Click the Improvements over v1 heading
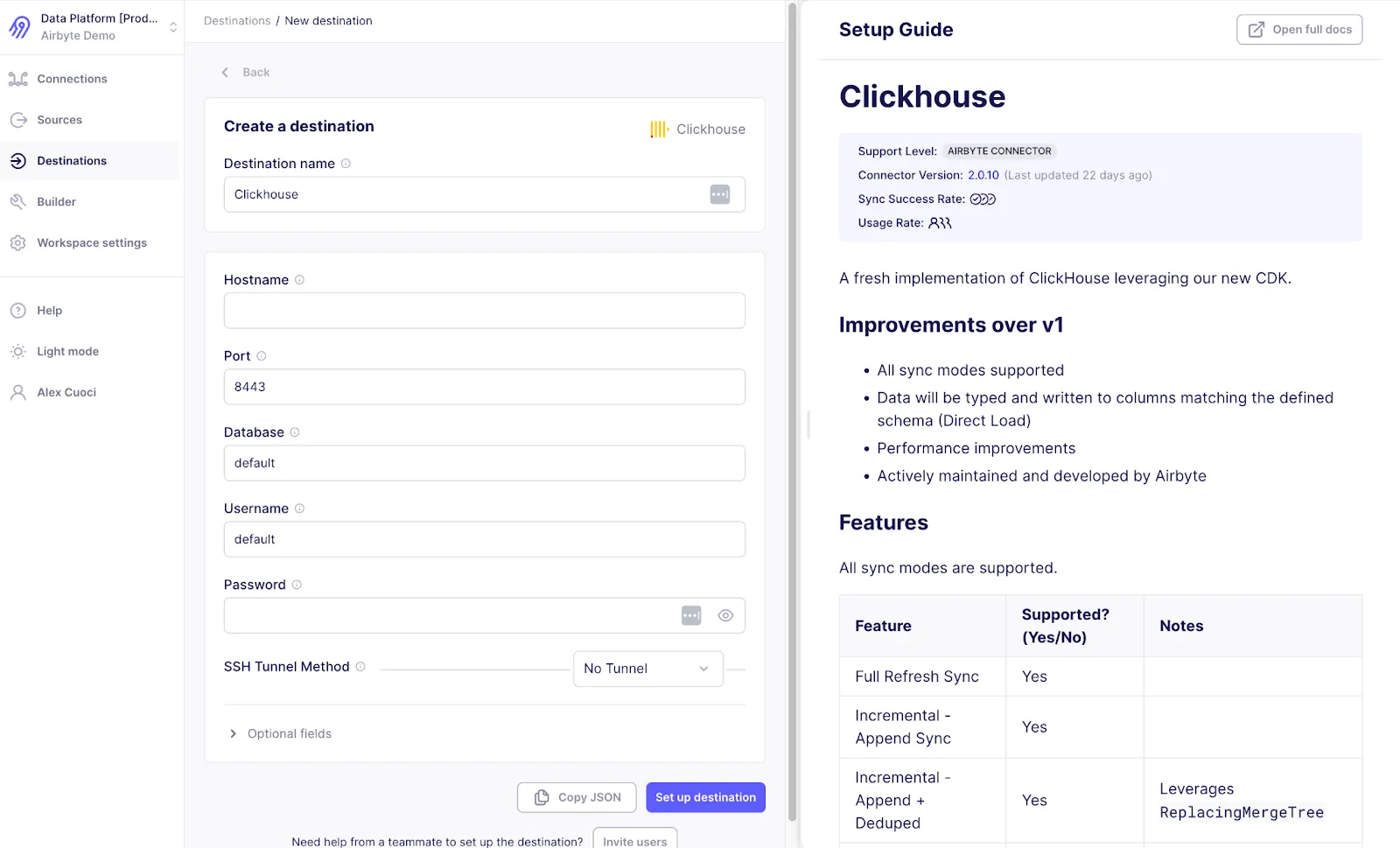The width and height of the screenshot is (1400, 848). click(951, 325)
